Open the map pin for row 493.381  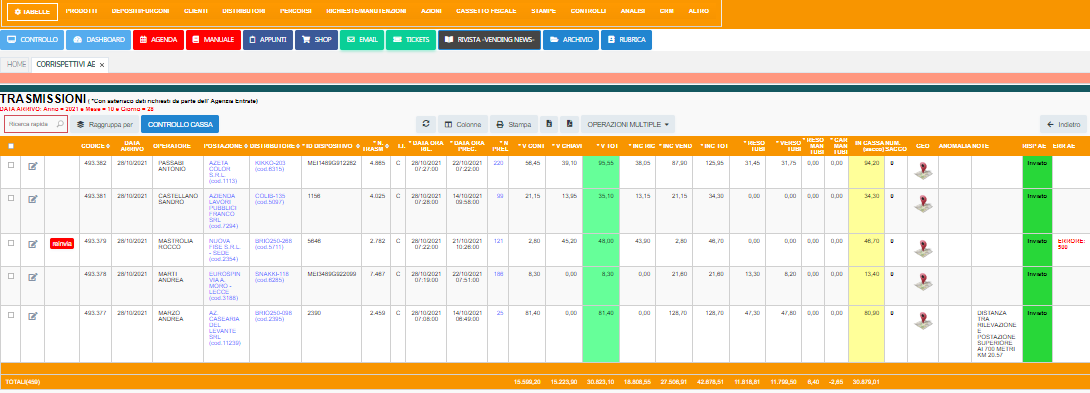(x=922, y=204)
